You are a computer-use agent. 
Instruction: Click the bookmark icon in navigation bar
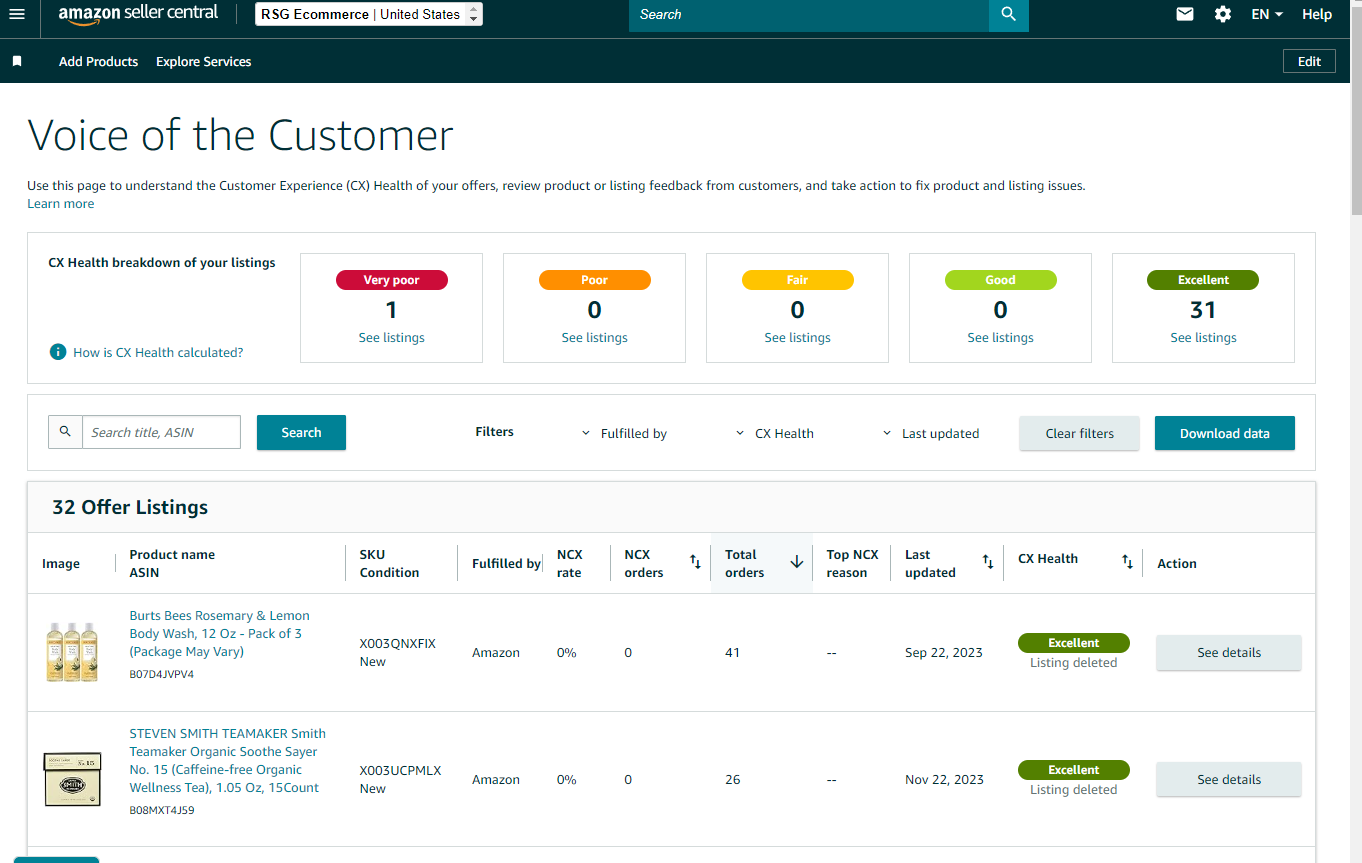click(17, 62)
